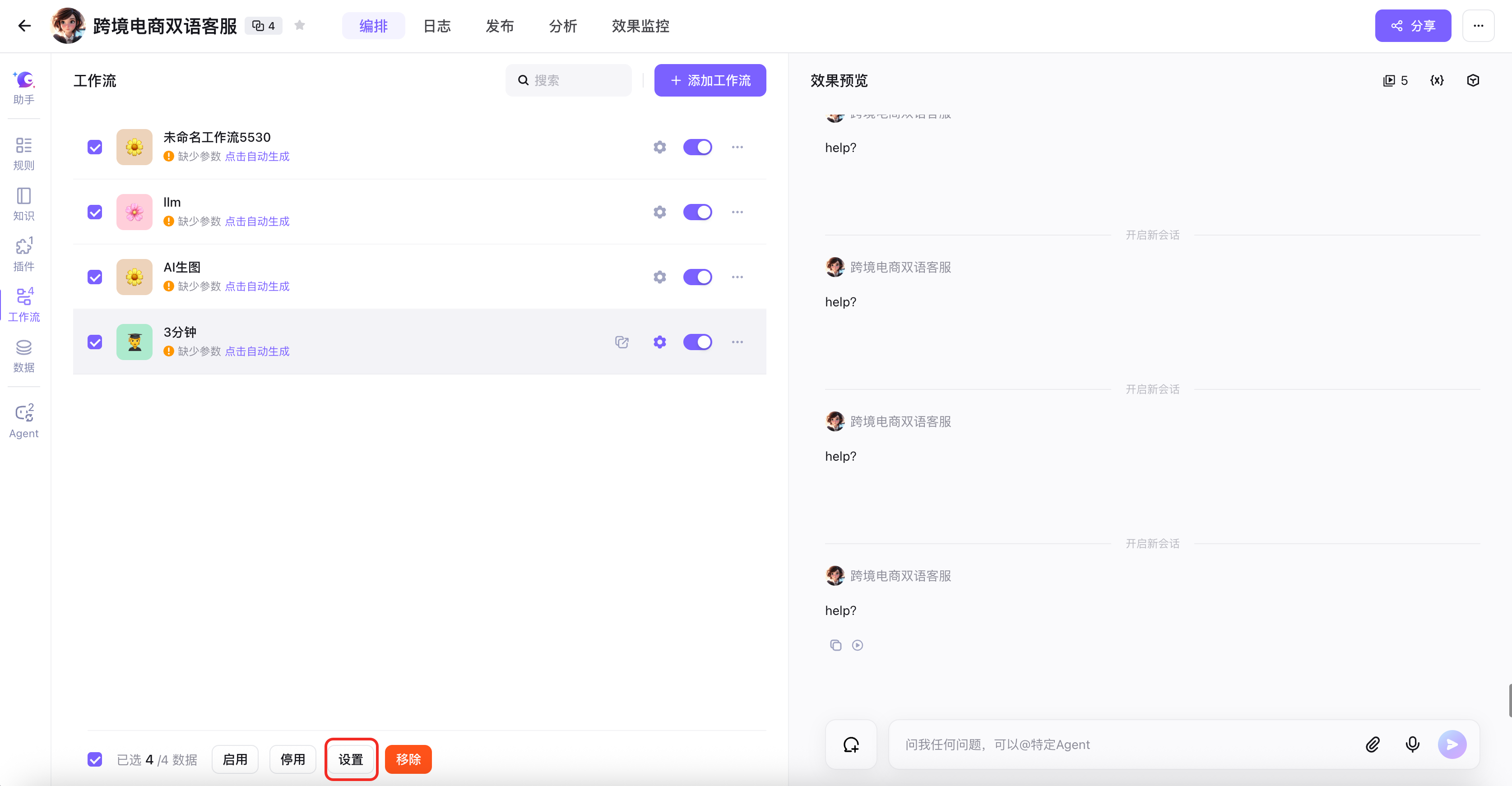Disable the llm workflow toggle switch
This screenshot has width=1512, height=786.
pyautogui.click(x=697, y=212)
